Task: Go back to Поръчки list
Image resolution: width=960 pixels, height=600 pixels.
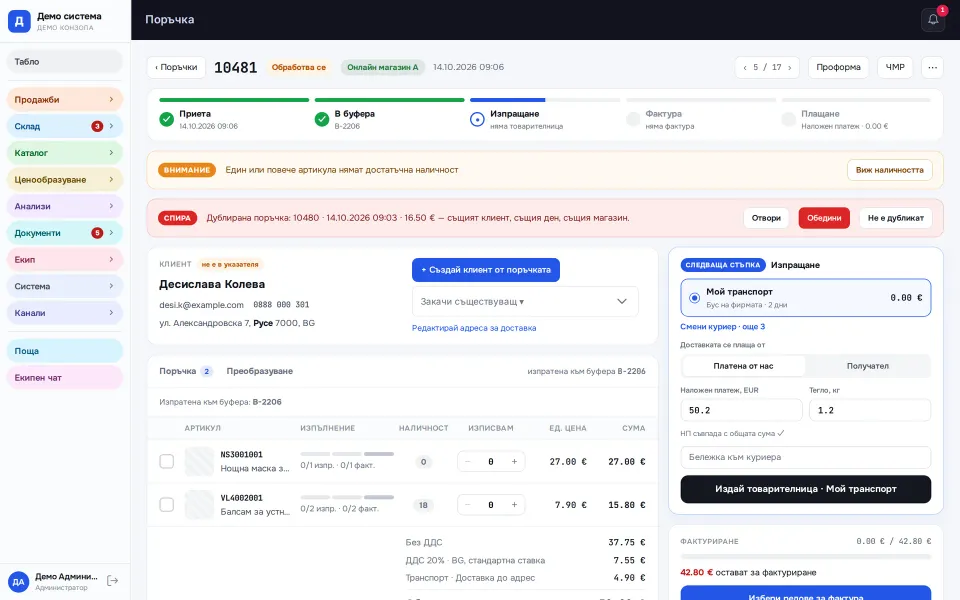Action: pyautogui.click(x=176, y=67)
